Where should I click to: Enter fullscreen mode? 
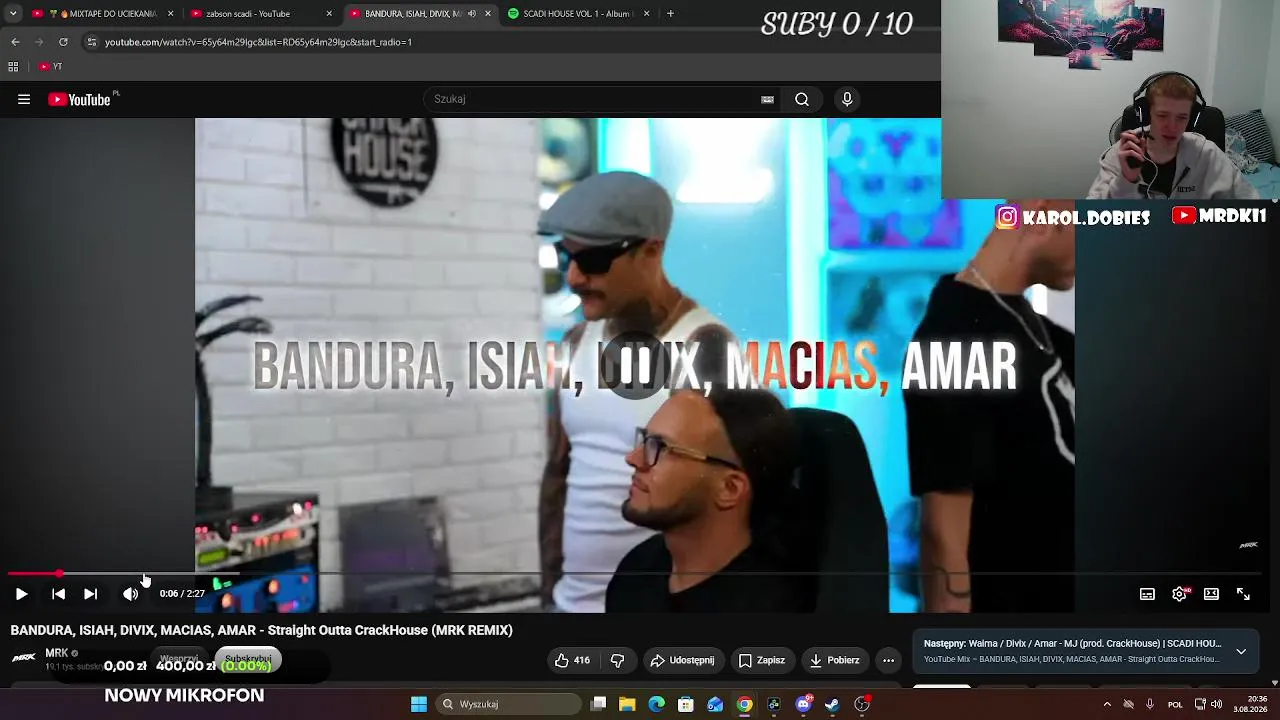click(x=1243, y=594)
